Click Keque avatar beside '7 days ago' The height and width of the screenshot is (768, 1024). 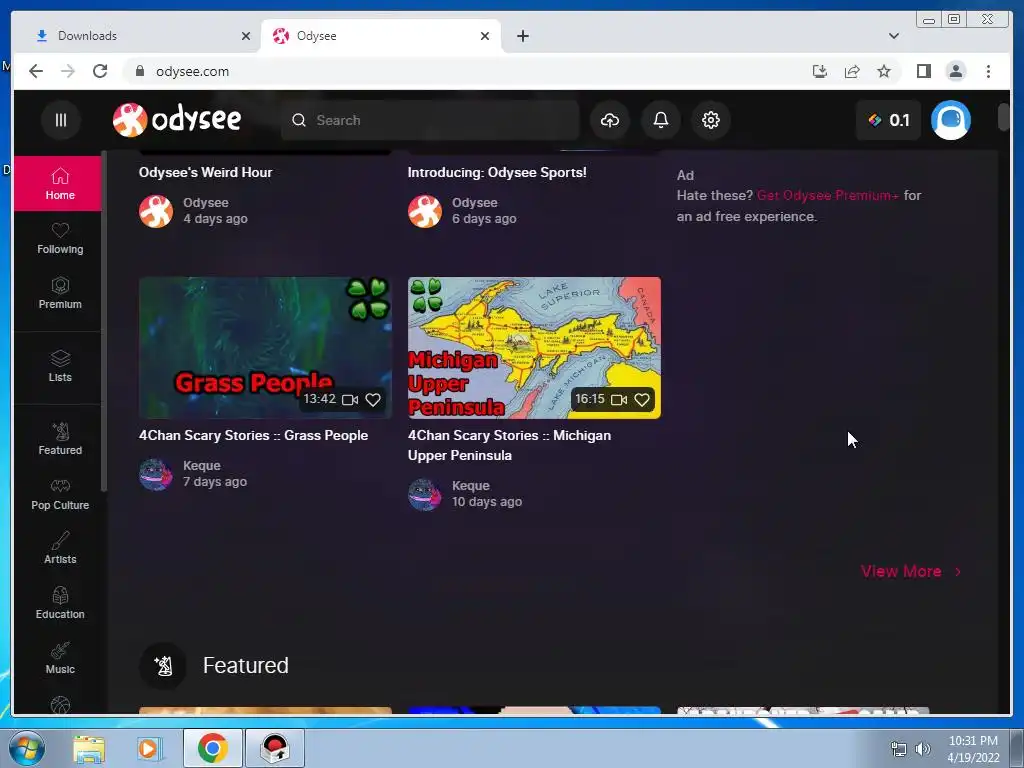click(x=155, y=474)
